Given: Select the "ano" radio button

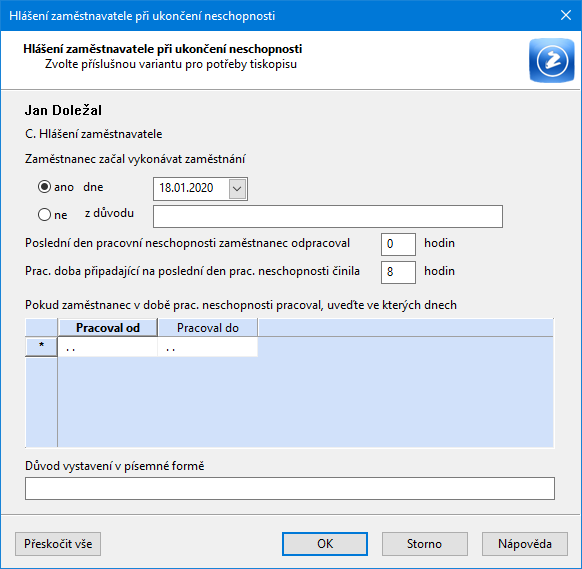Looking at the screenshot, I should click(44, 187).
